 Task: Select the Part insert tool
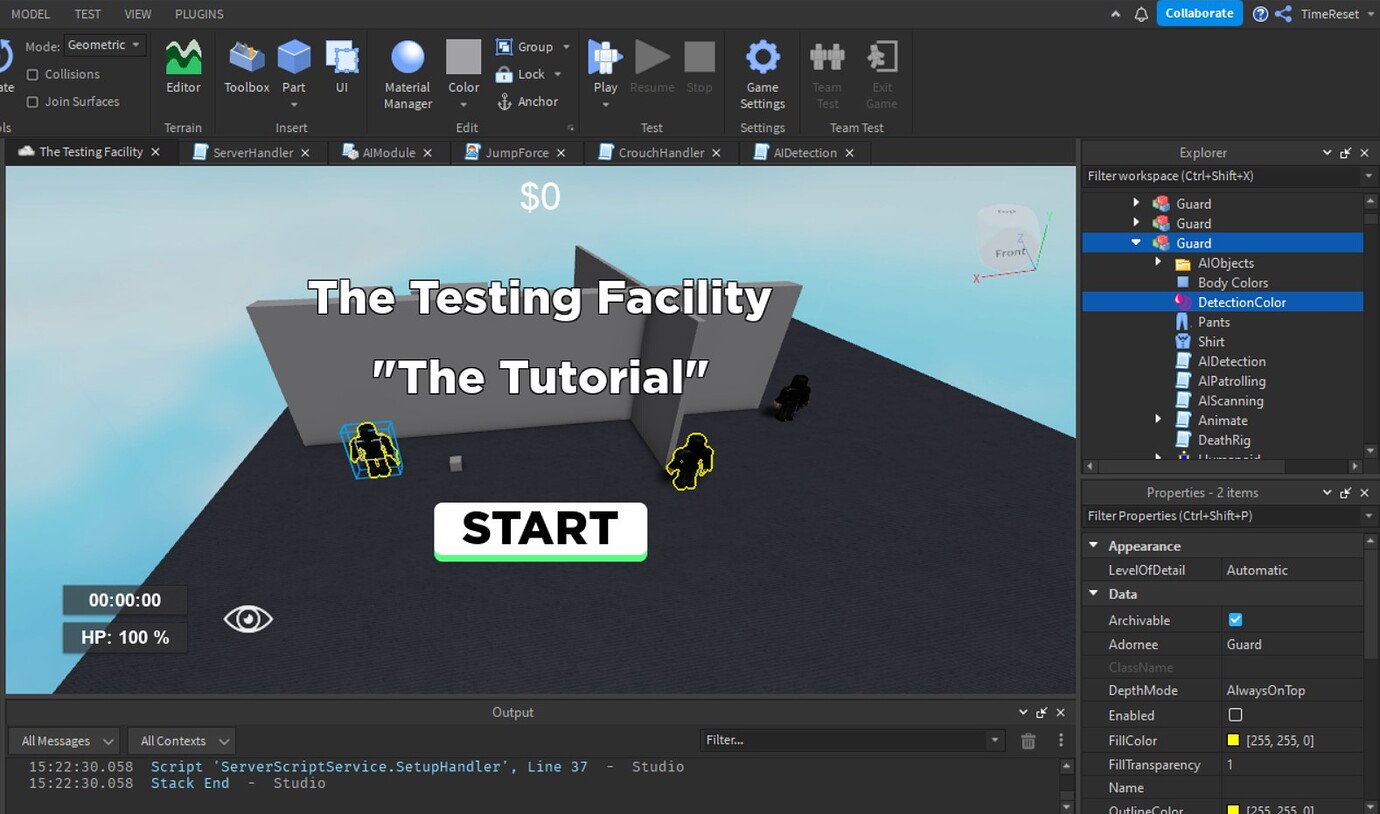[293, 60]
